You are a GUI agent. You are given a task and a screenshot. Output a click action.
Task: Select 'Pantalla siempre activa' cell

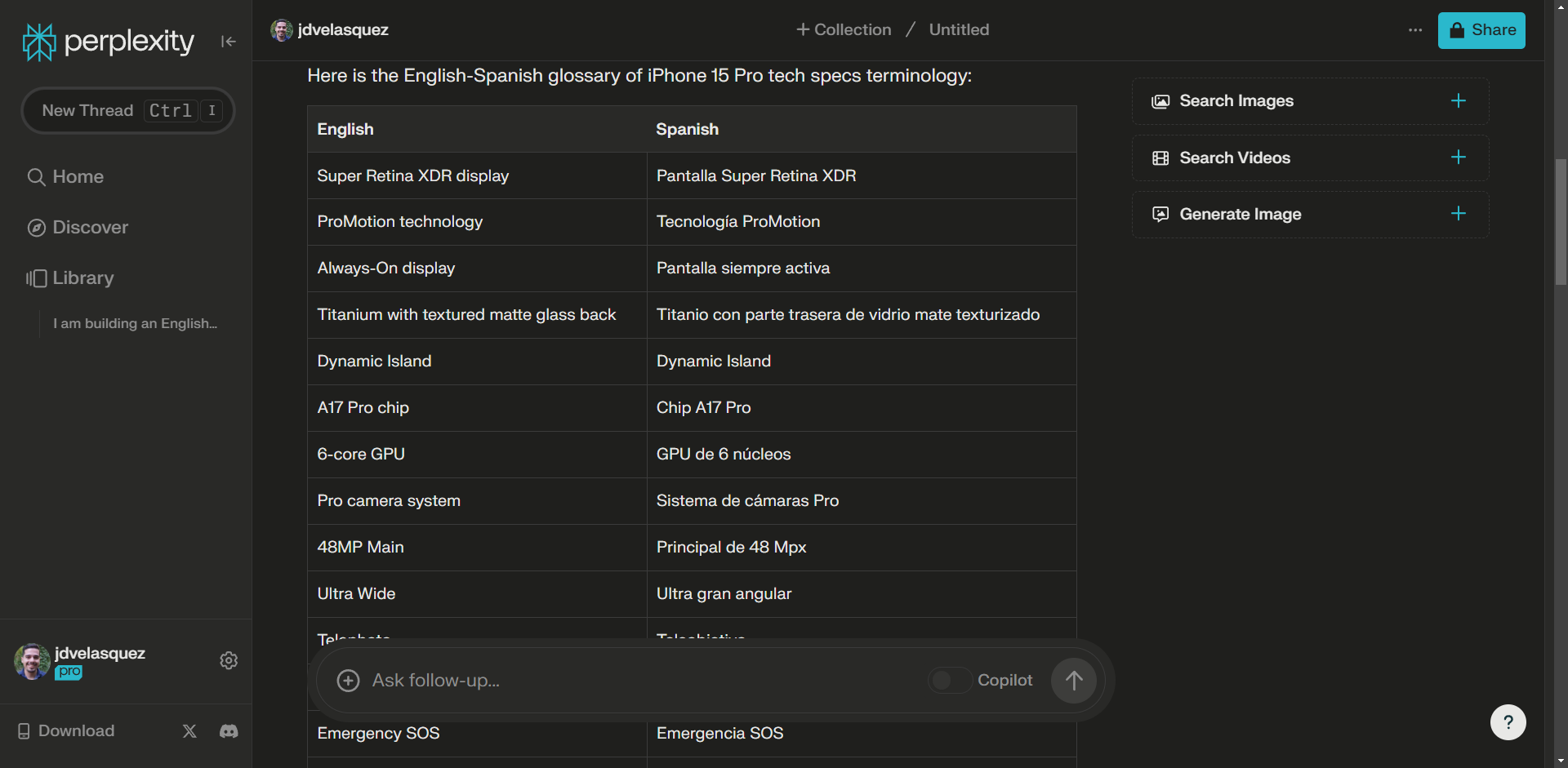(x=862, y=269)
